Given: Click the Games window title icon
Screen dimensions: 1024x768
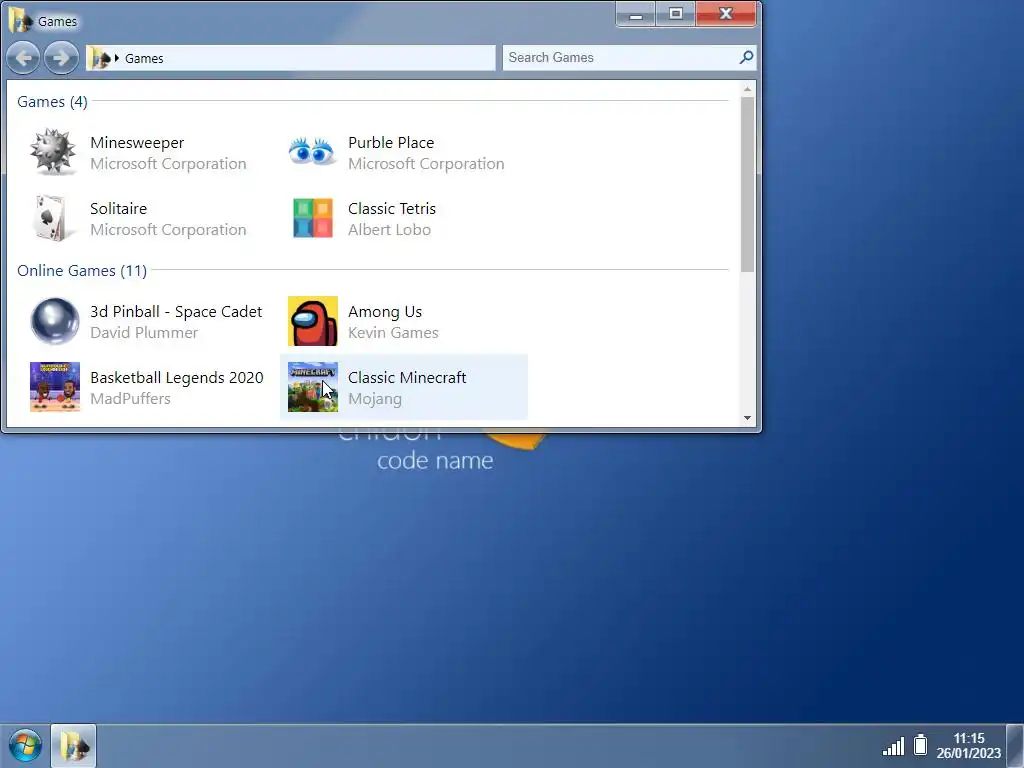Looking at the screenshot, I should pos(20,20).
